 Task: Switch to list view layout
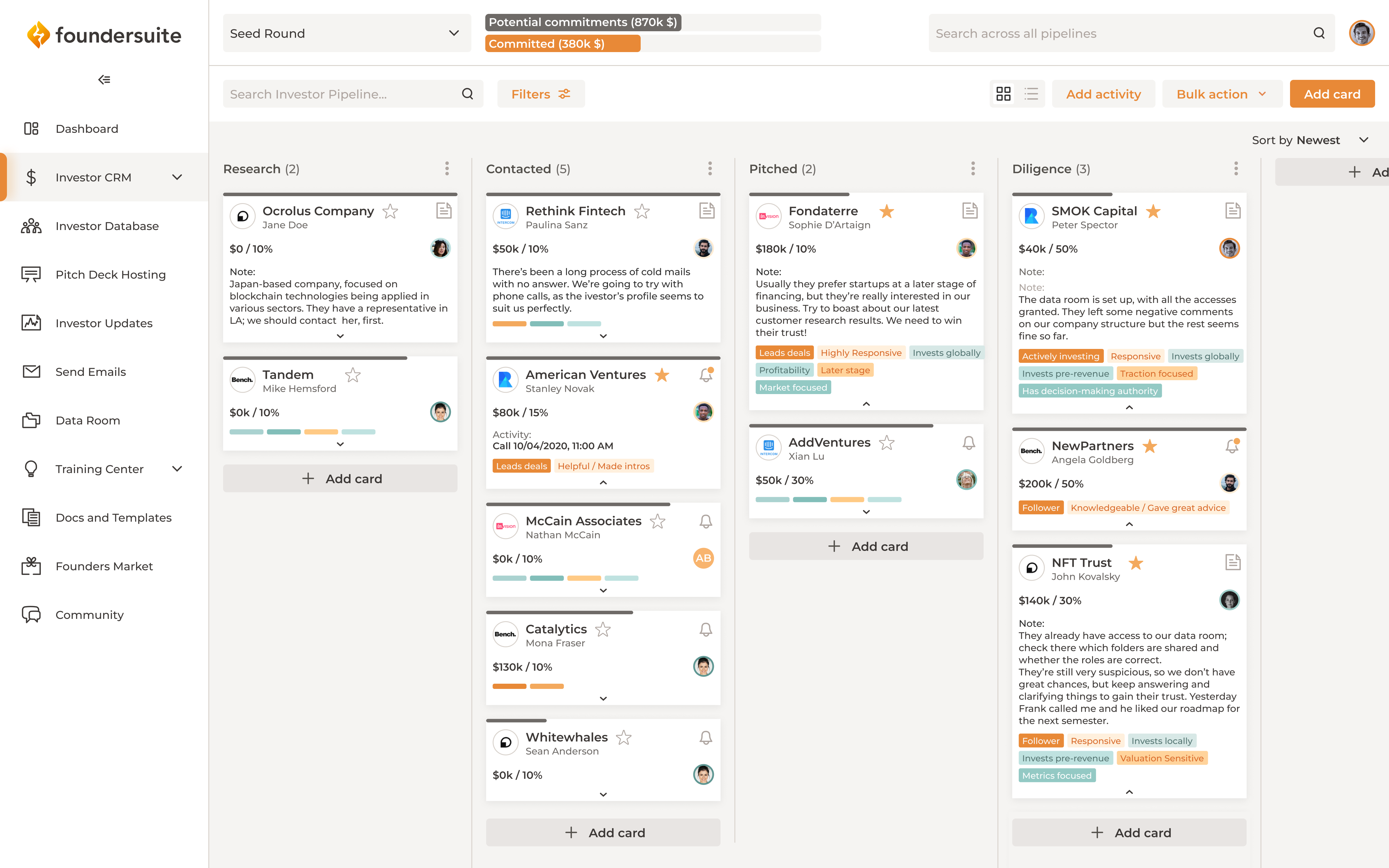point(1031,93)
